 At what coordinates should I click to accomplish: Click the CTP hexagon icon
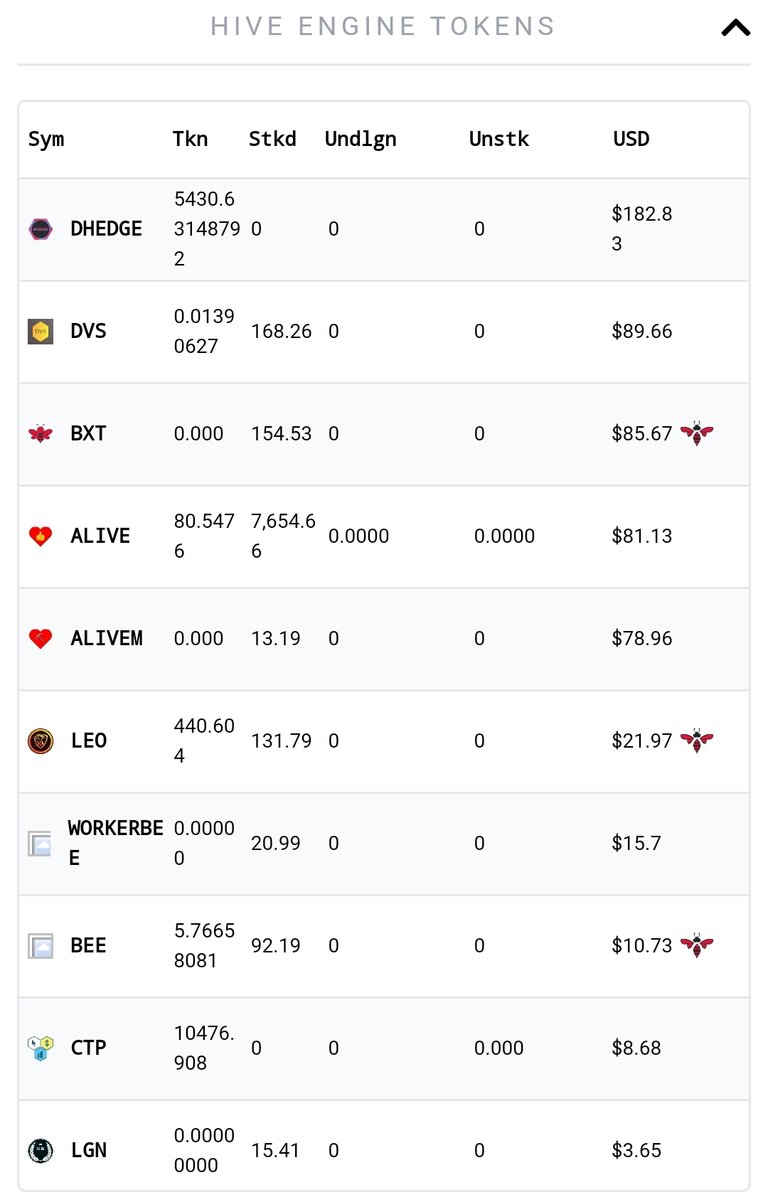tap(41, 1048)
